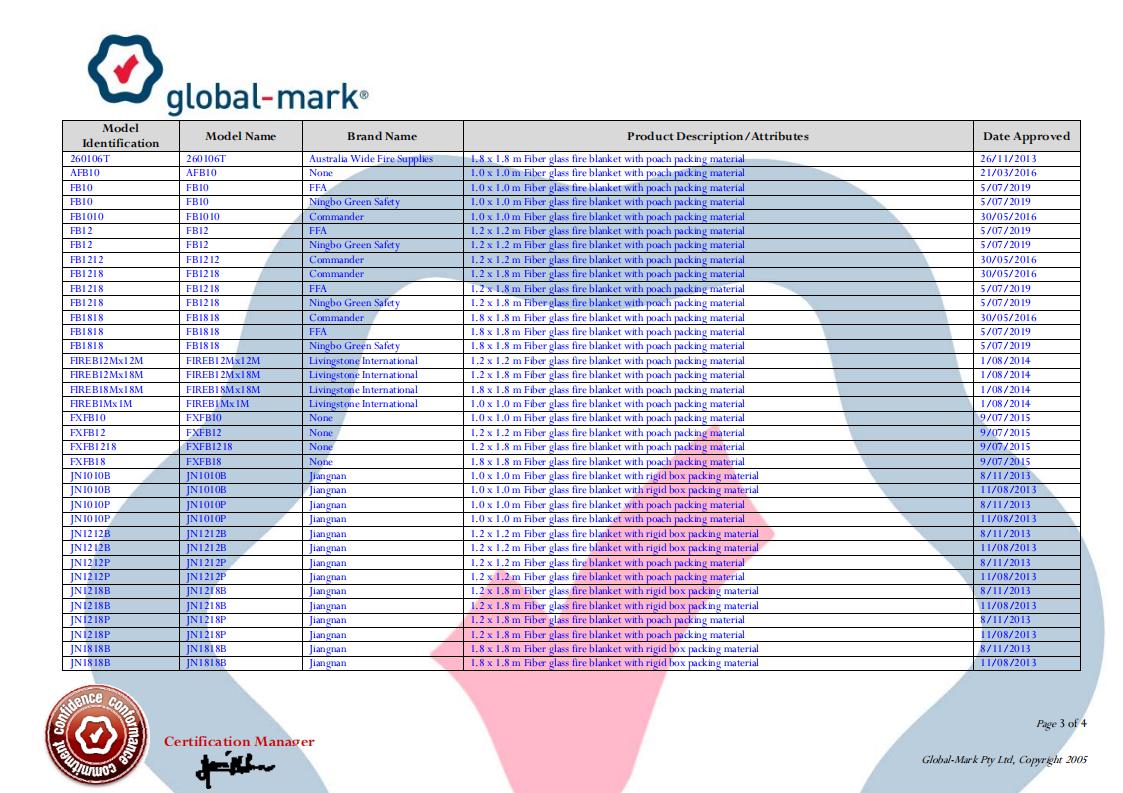This screenshot has height=793, width=1123.
Task: Select "FB1010" in the Model Identification column
Action: pos(87,216)
